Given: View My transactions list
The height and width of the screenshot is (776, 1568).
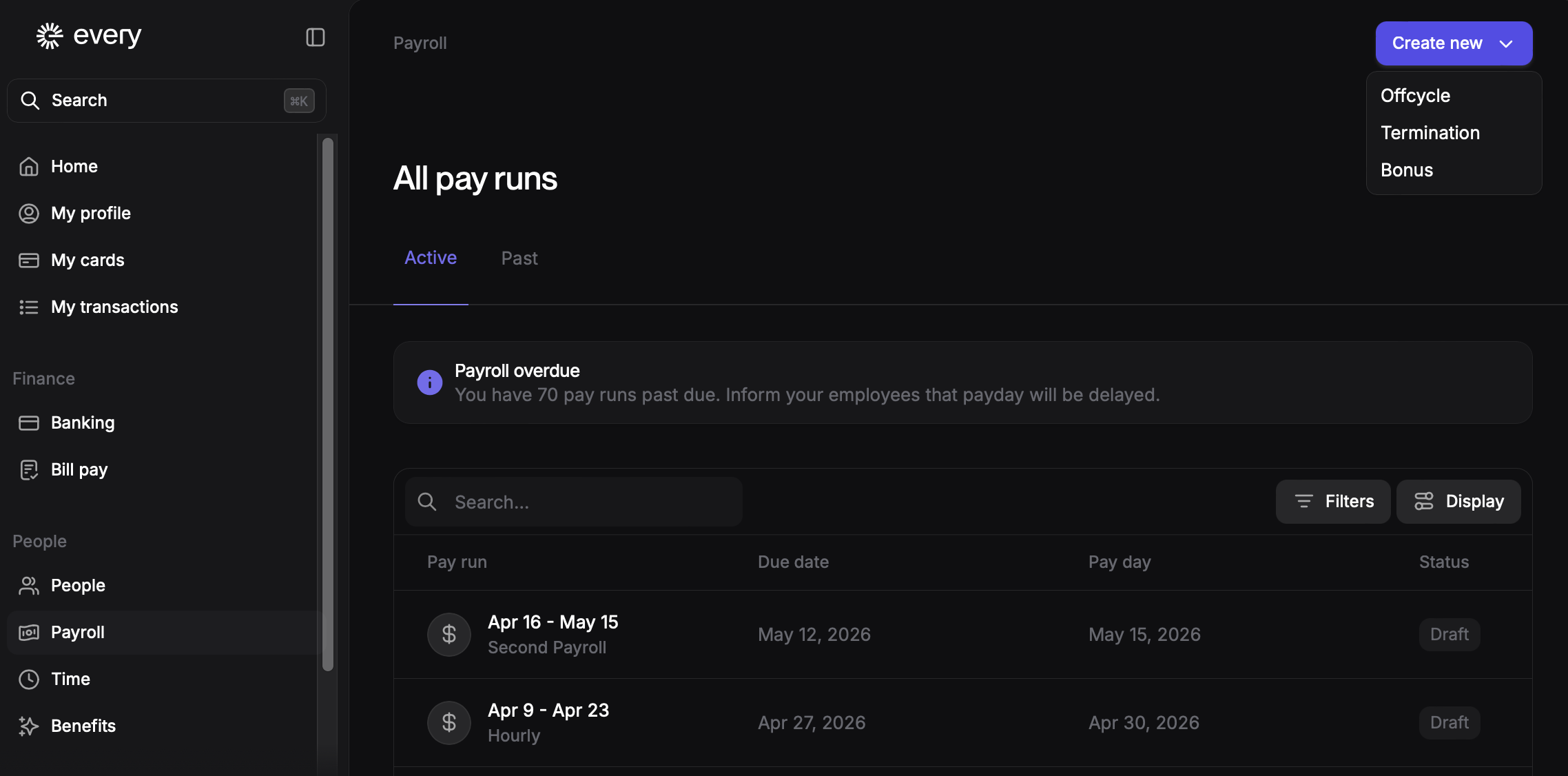Looking at the screenshot, I should pyautogui.click(x=114, y=307).
